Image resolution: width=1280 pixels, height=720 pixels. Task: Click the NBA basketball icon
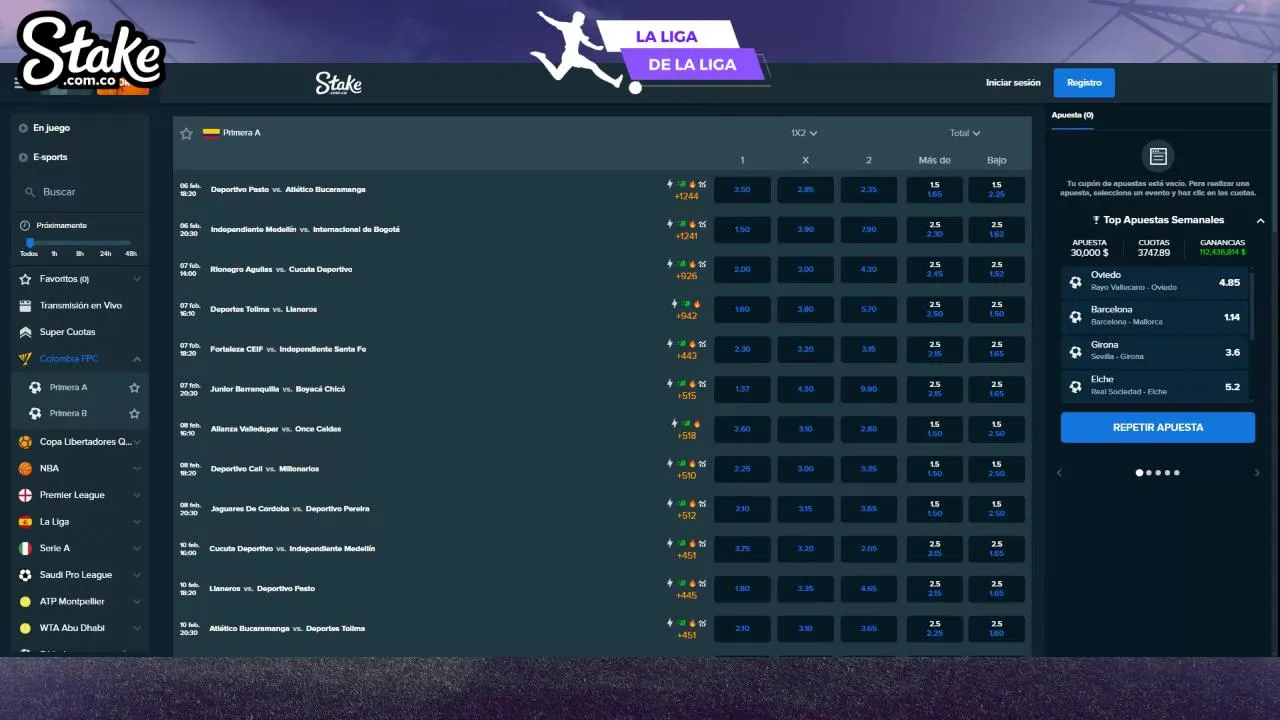click(x=26, y=468)
